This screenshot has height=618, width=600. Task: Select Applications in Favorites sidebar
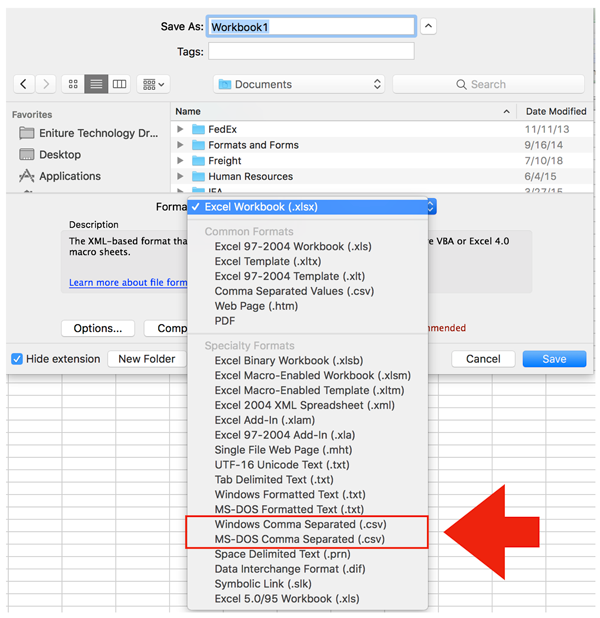coord(60,176)
